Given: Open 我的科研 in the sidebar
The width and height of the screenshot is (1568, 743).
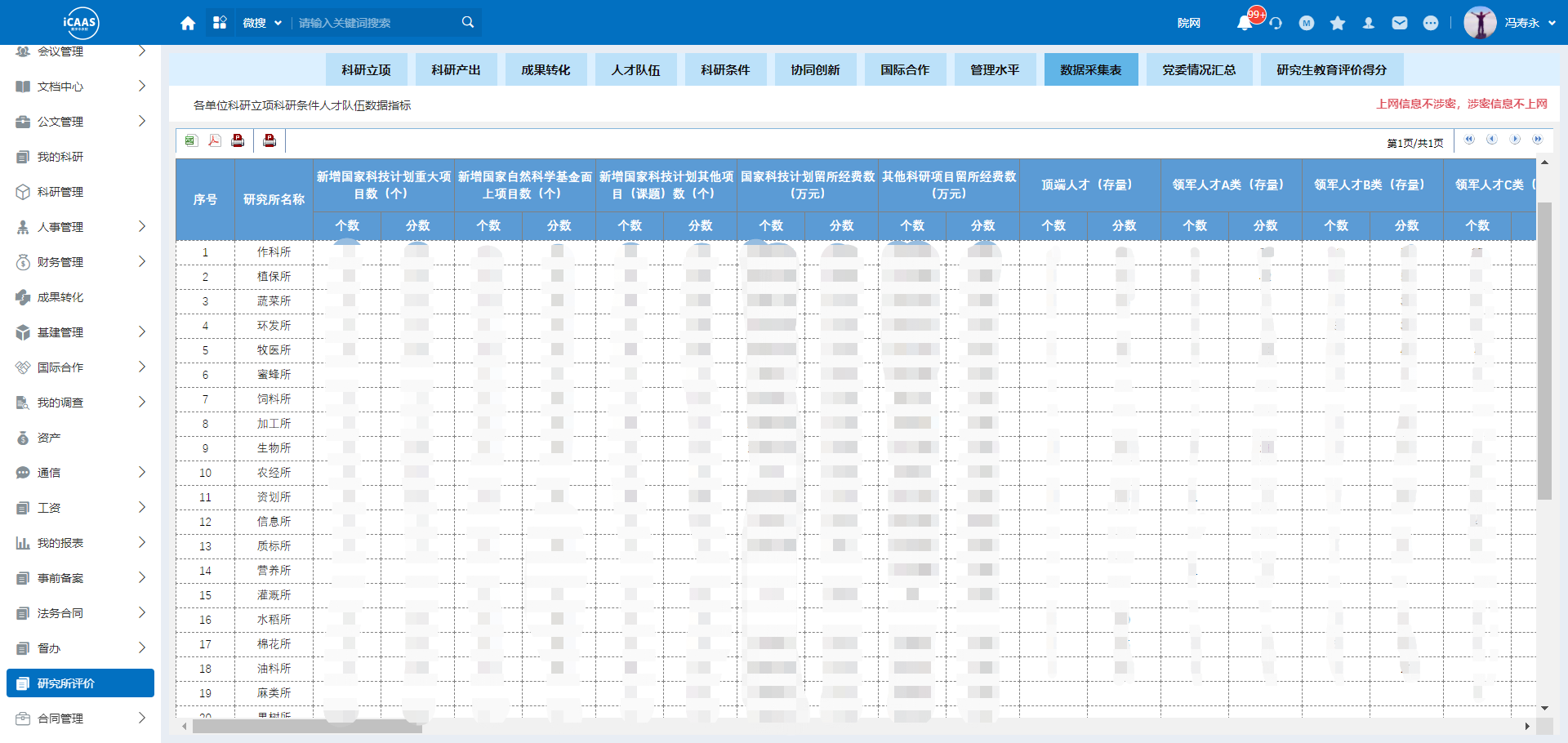Looking at the screenshot, I should tap(60, 157).
